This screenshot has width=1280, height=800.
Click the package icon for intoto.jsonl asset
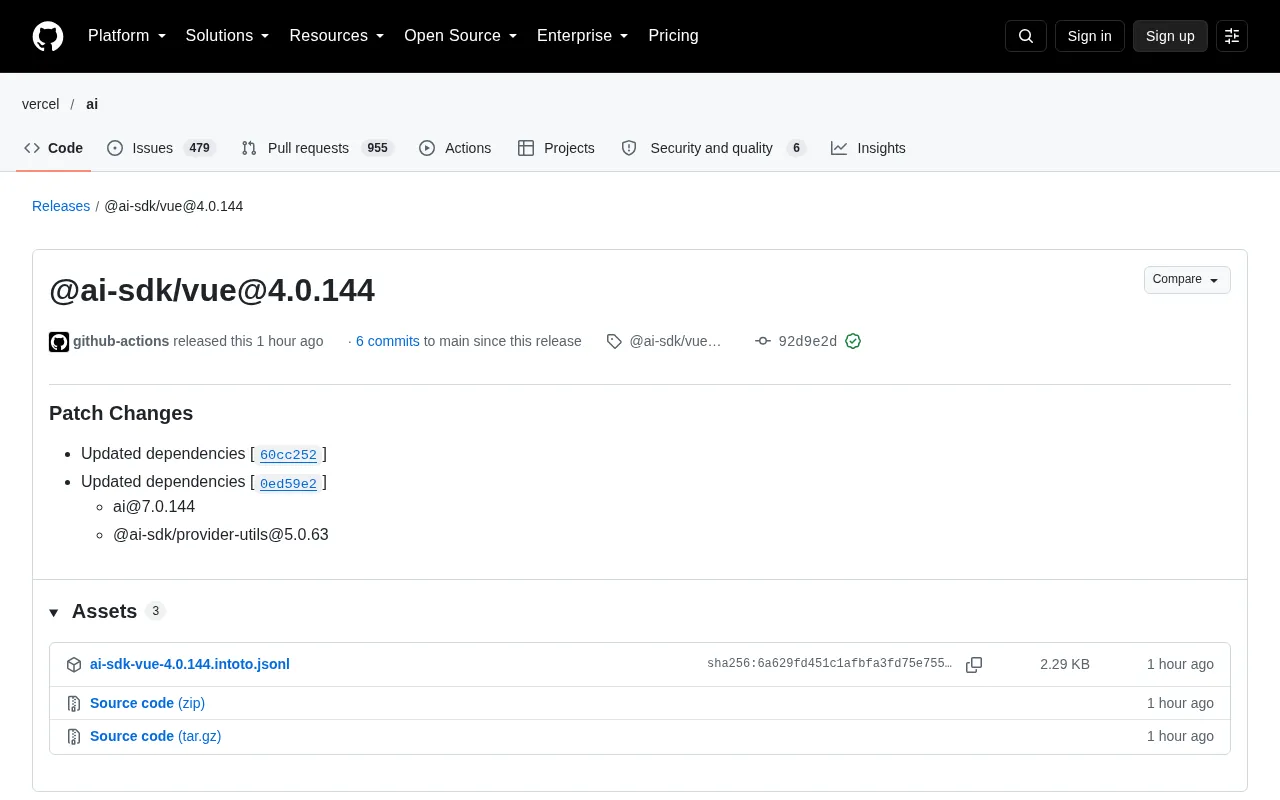[x=74, y=665]
